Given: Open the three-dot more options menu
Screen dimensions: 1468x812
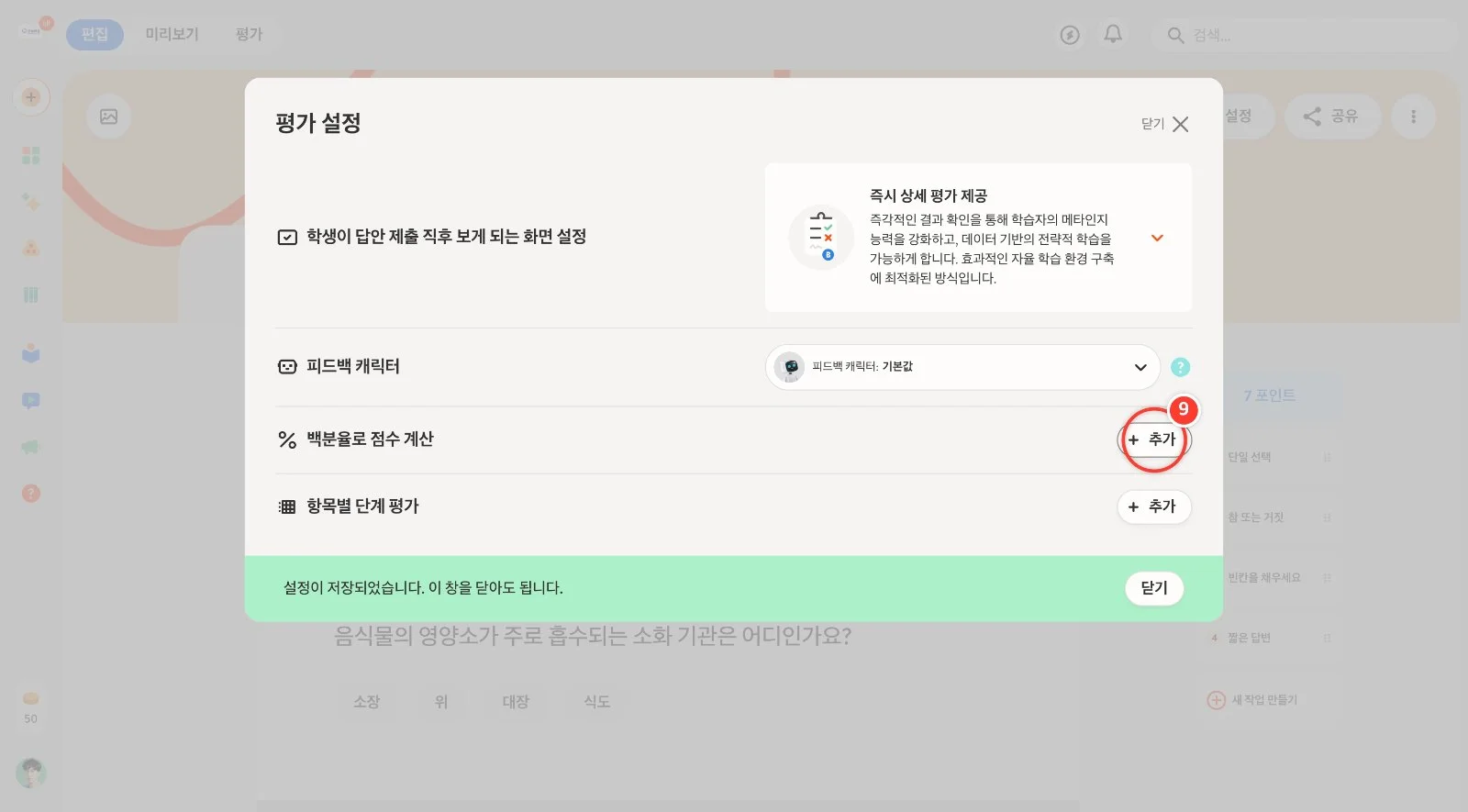Looking at the screenshot, I should pos(1413,117).
